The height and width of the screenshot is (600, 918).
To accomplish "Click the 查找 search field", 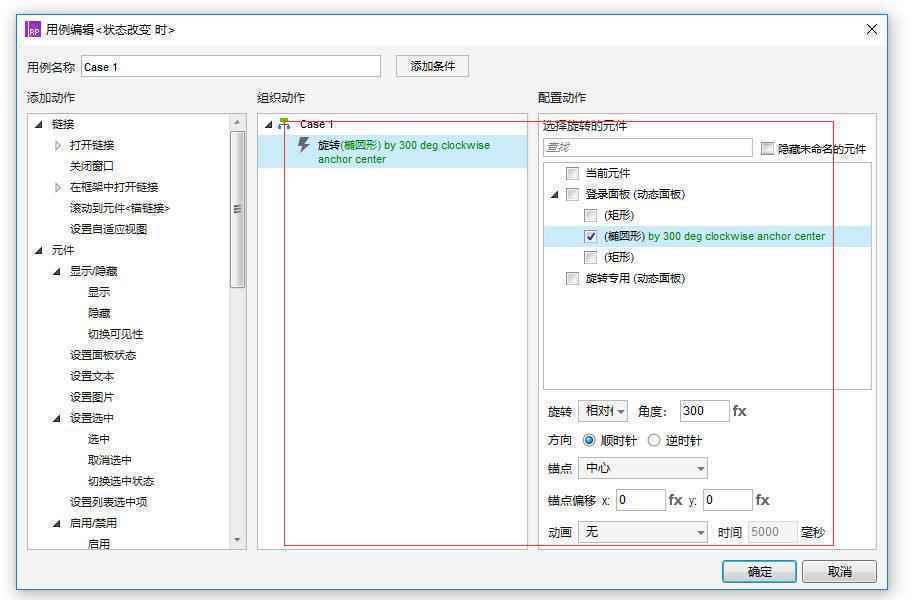I will coord(648,148).
